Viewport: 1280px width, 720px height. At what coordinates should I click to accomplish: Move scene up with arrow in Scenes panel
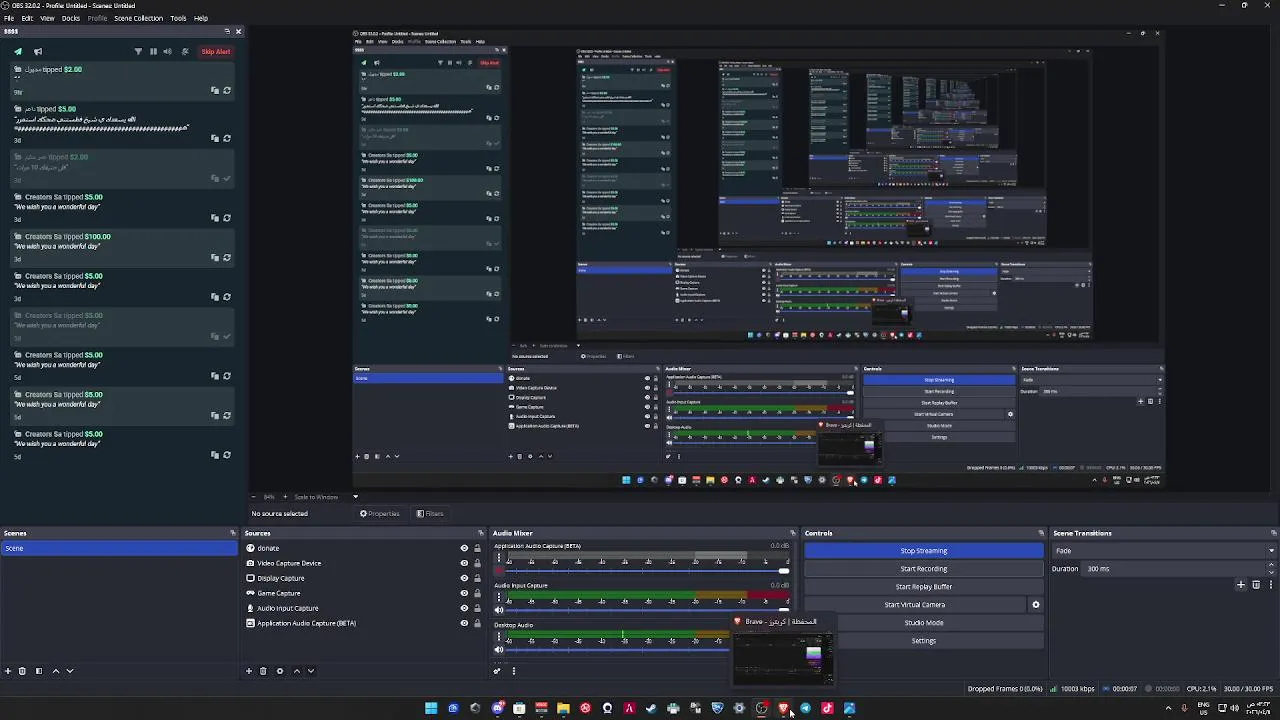click(x=55, y=671)
